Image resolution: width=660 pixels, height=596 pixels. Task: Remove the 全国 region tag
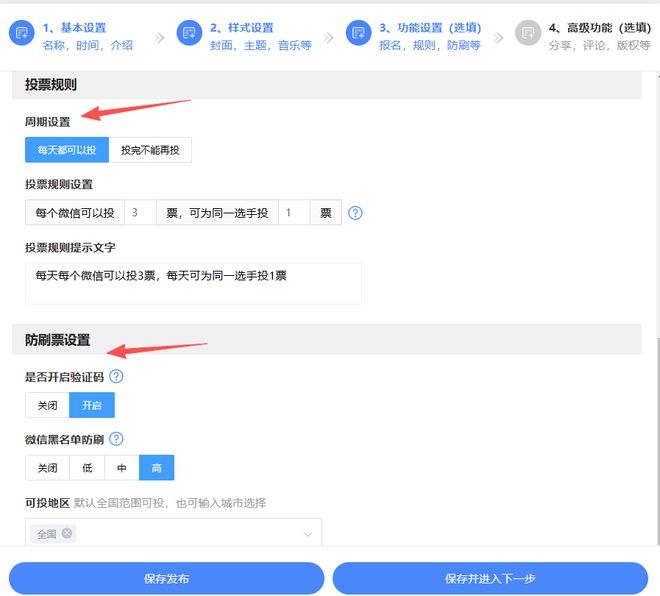click(67, 533)
